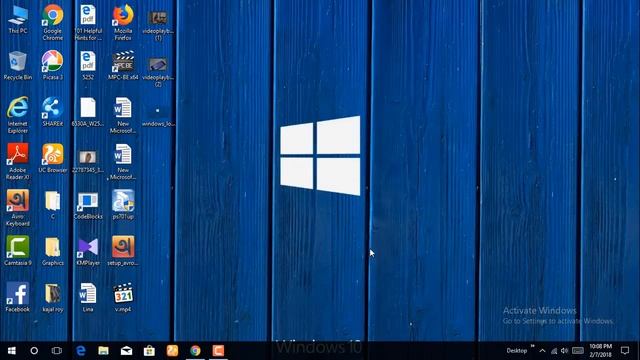Open Action Center notifications
Viewport: 640px width, 360px height.
[625, 351]
